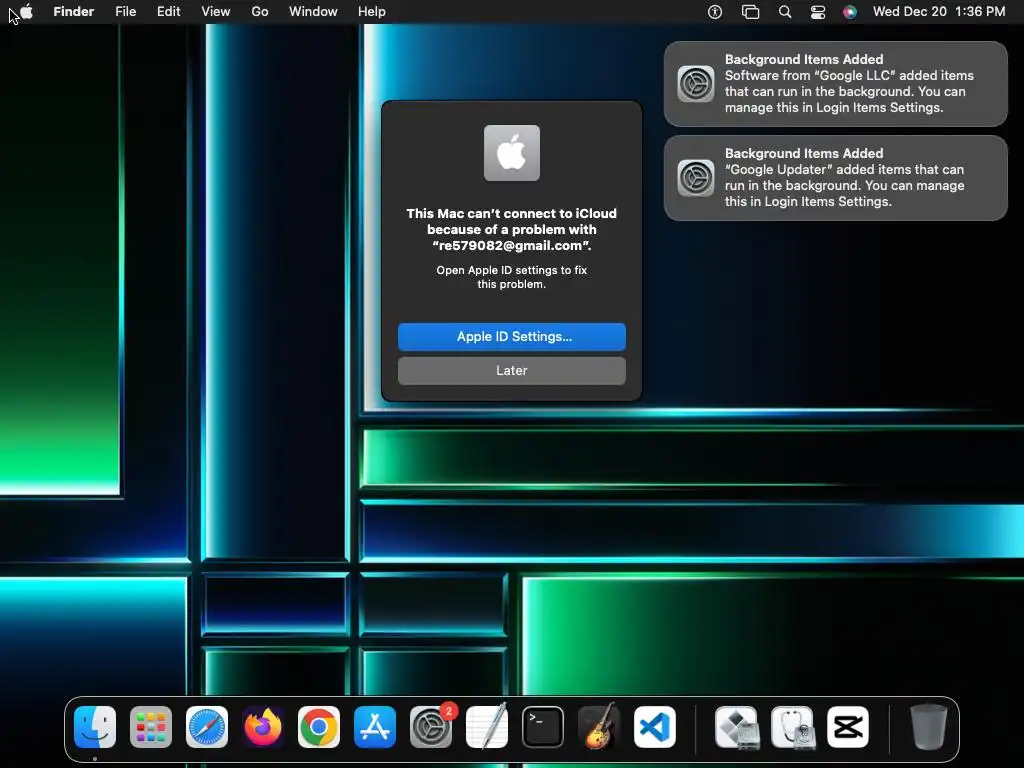Open the View menu
This screenshot has width=1024, height=768.
[216, 12]
